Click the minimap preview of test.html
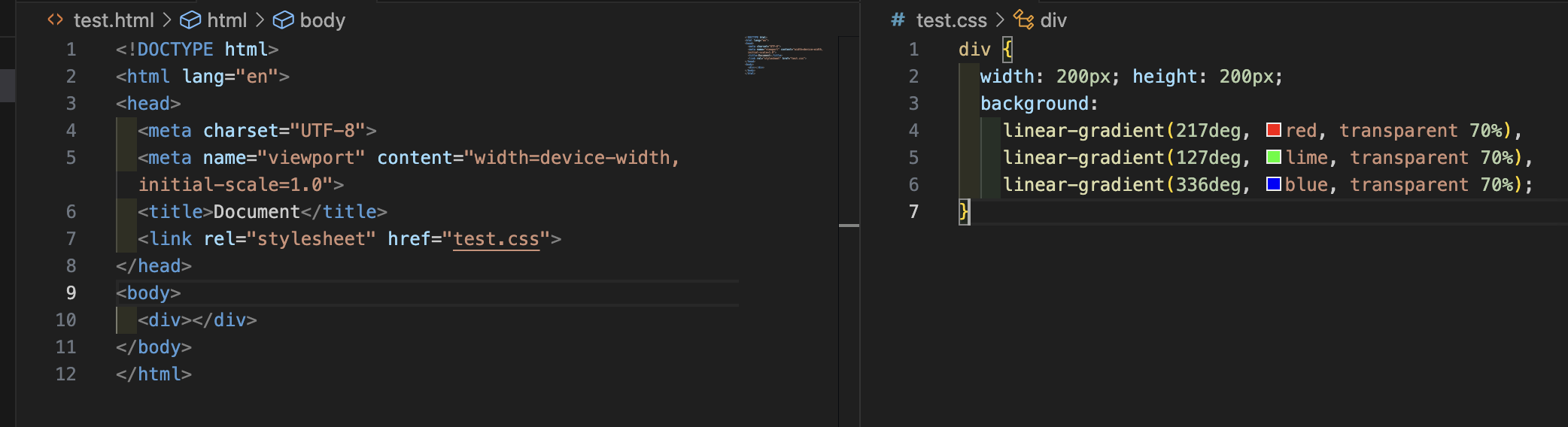This screenshot has height=427, width=1568. [782, 56]
